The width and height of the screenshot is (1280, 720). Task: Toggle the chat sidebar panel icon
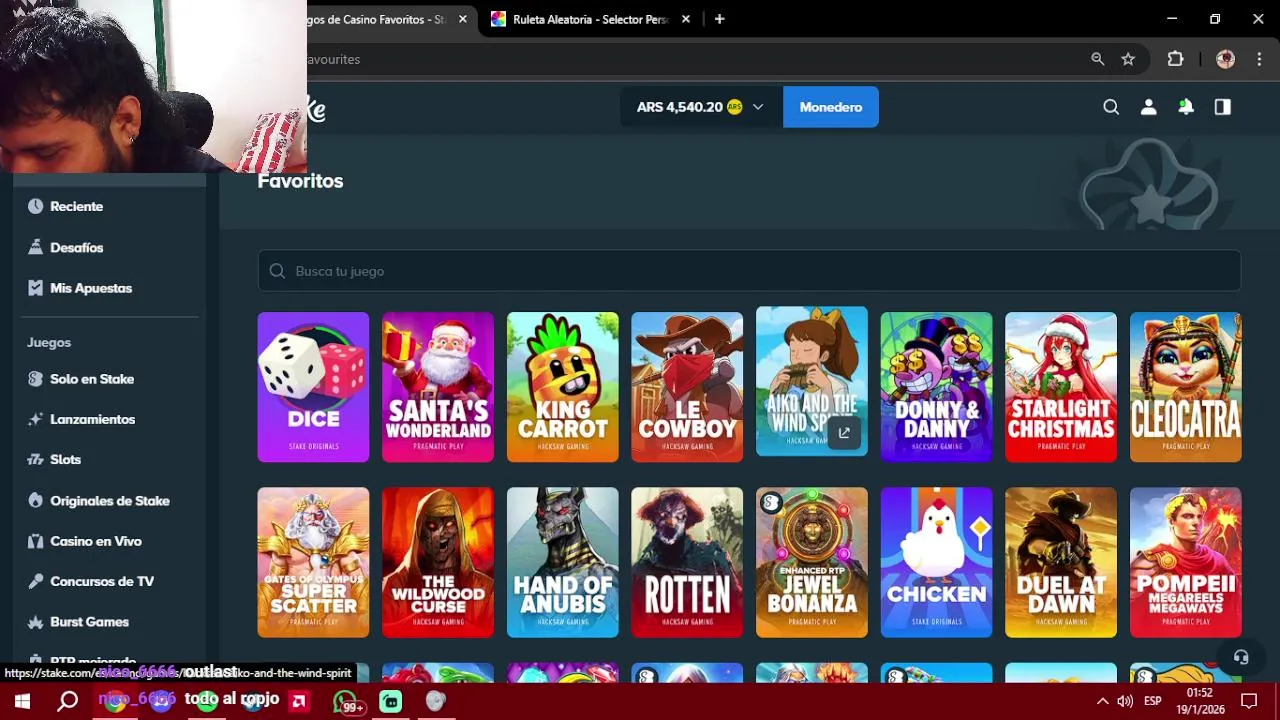pyautogui.click(x=1222, y=107)
